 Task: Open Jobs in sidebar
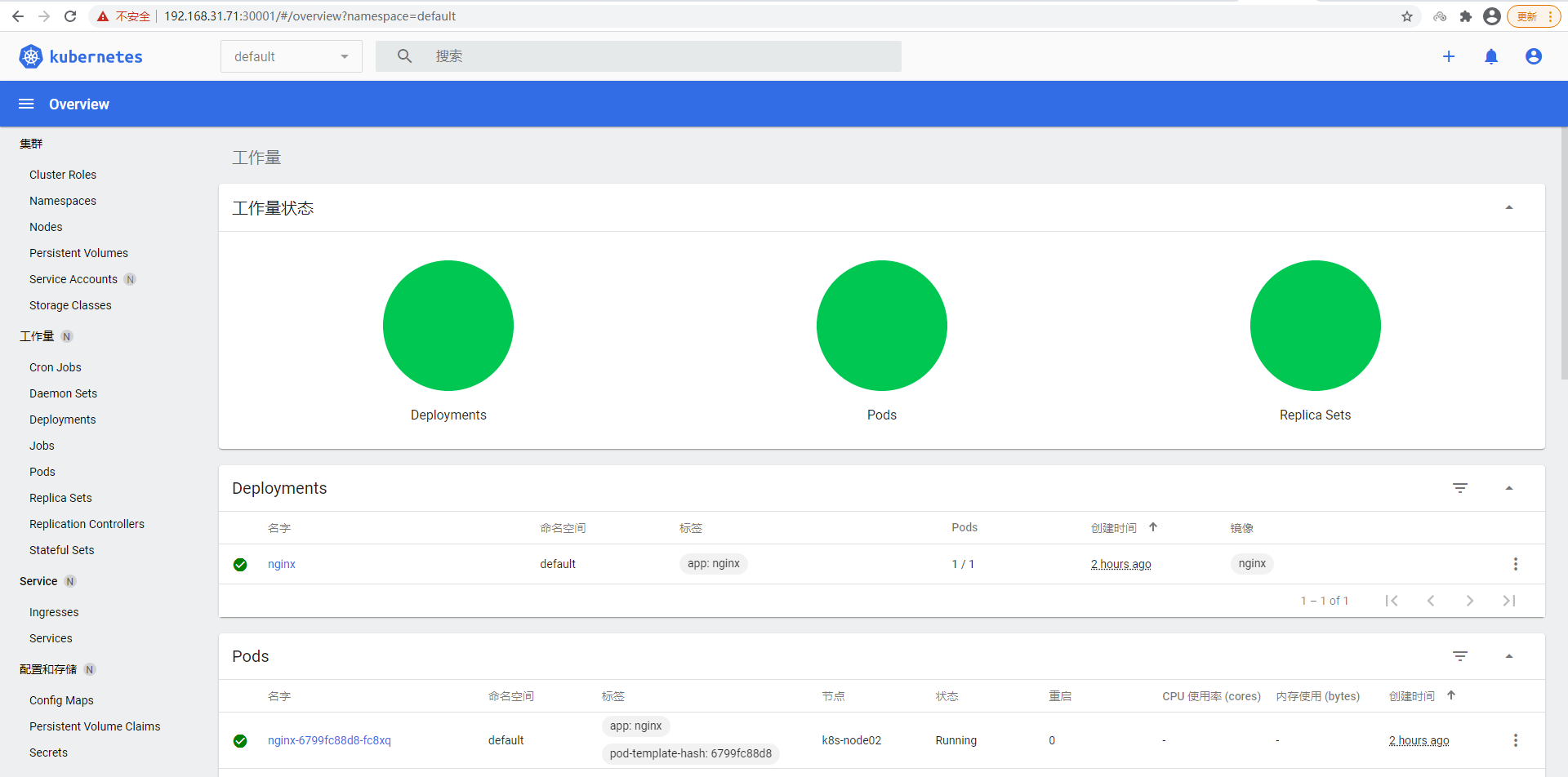tap(42, 446)
